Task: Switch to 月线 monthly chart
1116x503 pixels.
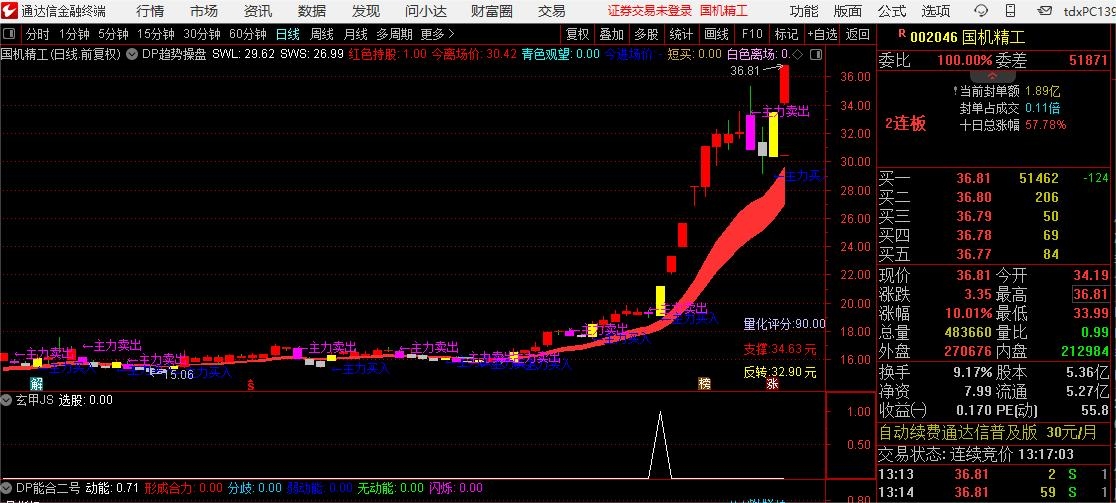Action: (355, 34)
